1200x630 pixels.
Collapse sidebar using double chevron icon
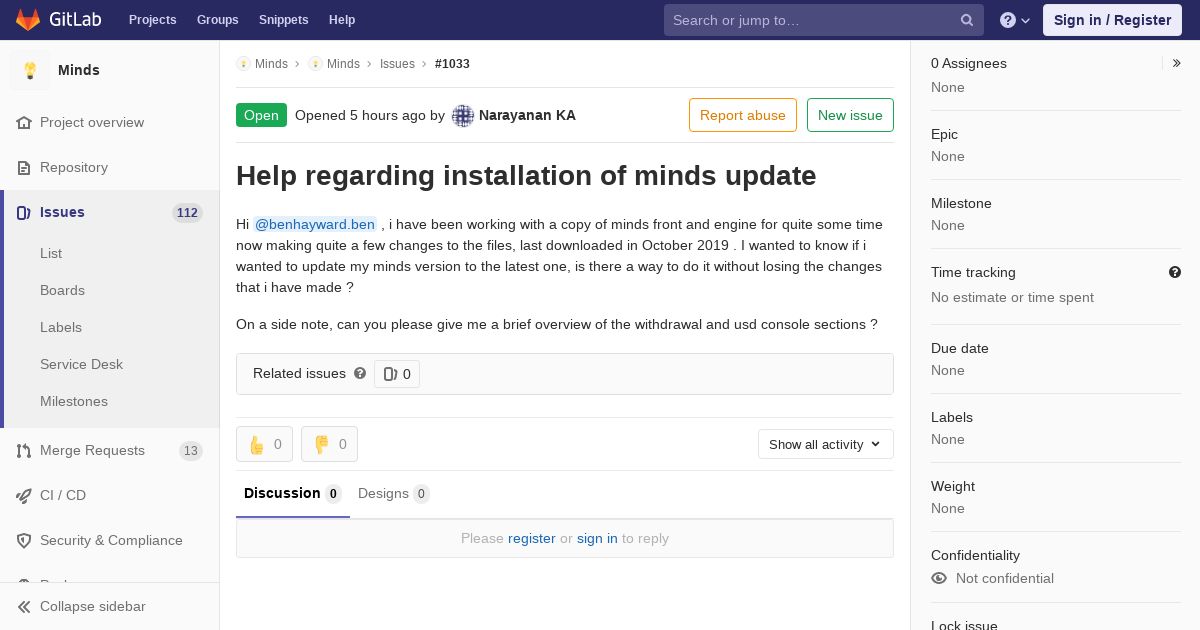tap(24, 606)
